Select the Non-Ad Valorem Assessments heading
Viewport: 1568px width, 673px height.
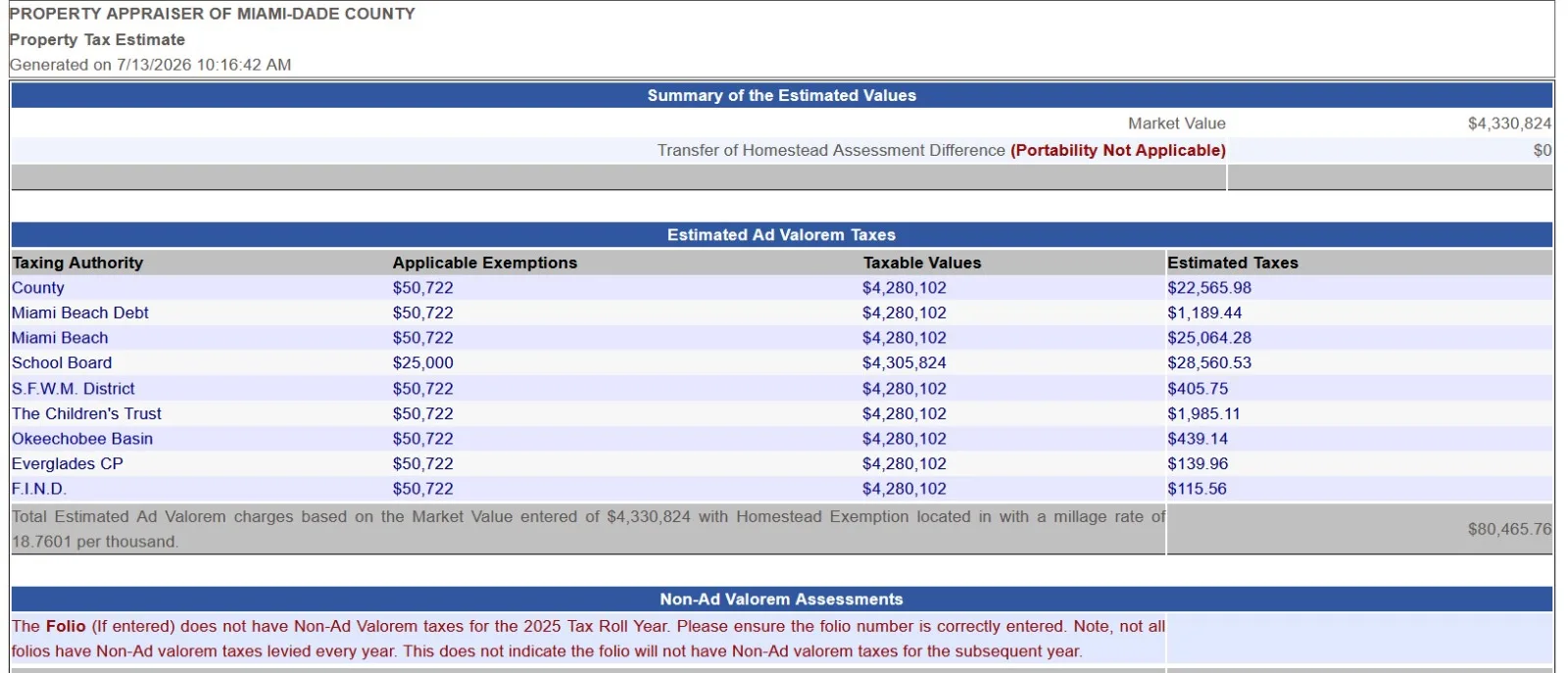(x=782, y=600)
